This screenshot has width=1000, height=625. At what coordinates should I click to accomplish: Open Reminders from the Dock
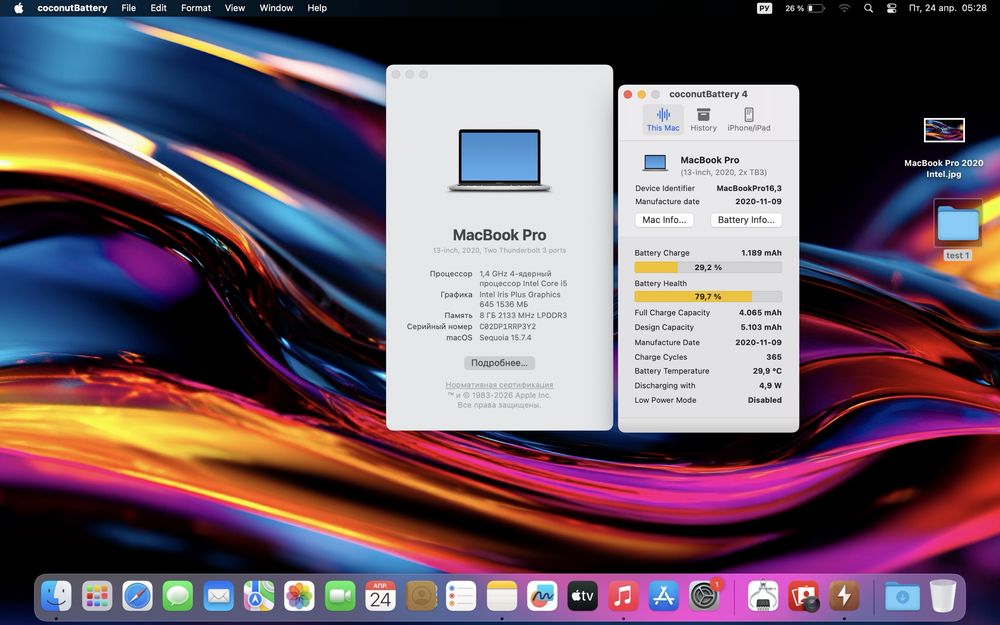[461, 597]
